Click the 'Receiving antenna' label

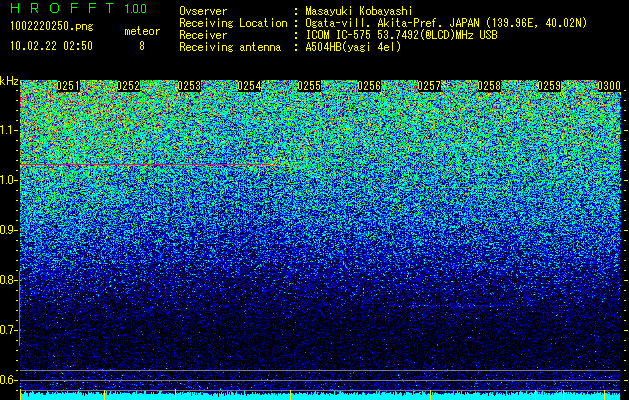(230, 47)
